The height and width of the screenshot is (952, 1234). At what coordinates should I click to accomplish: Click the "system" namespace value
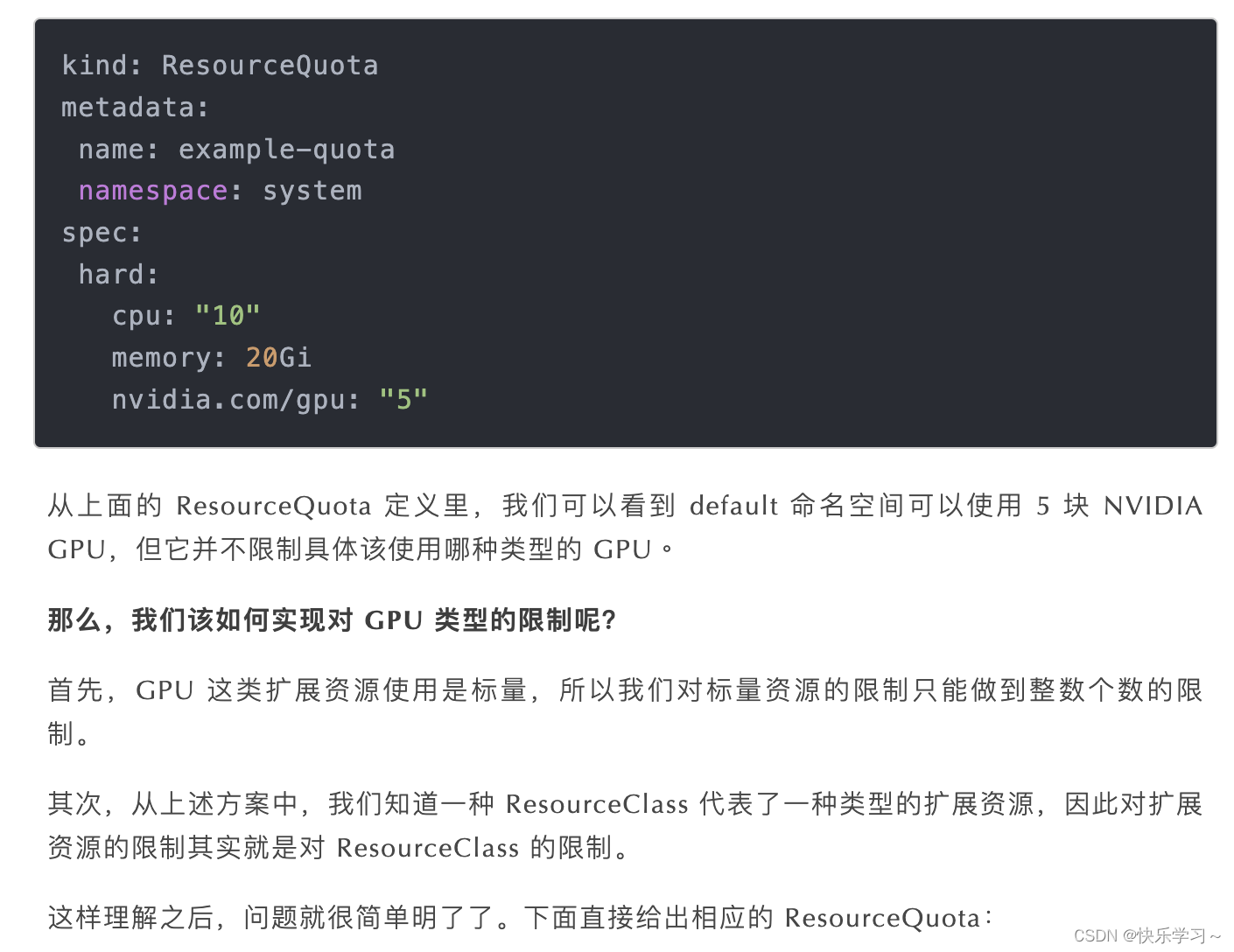click(x=312, y=191)
